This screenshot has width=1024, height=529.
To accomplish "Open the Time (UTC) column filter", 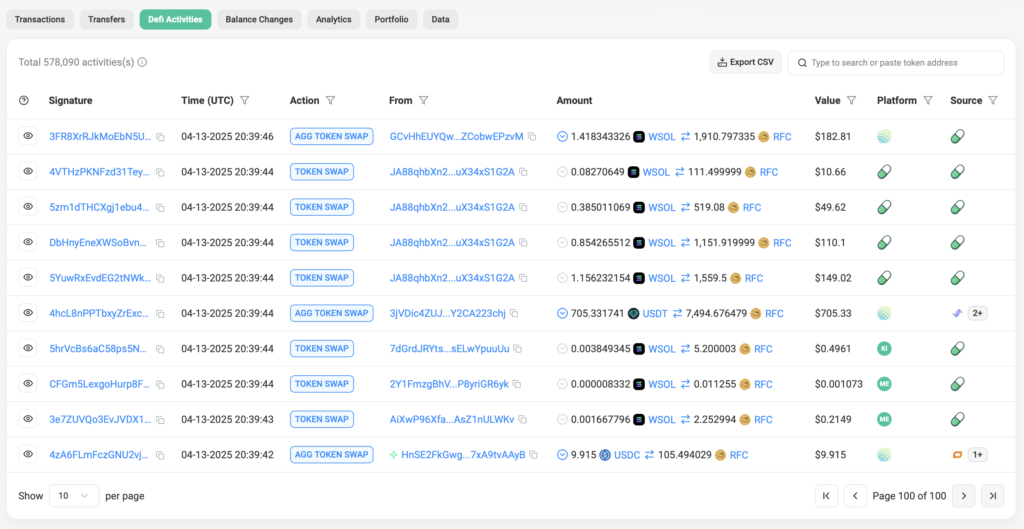I will click(x=245, y=101).
